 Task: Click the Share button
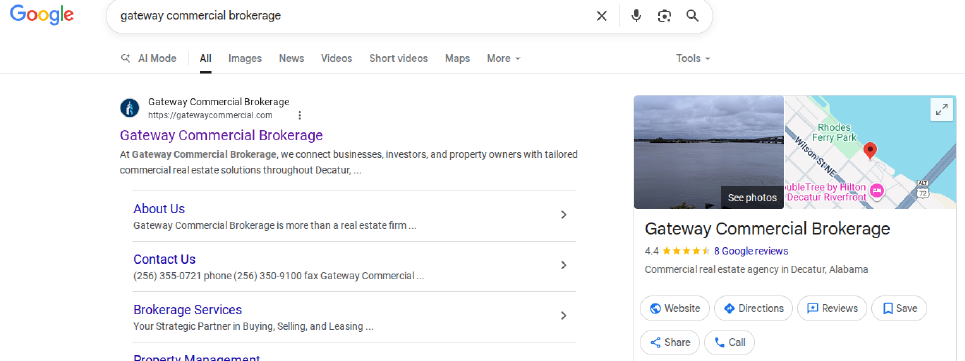pos(670,343)
